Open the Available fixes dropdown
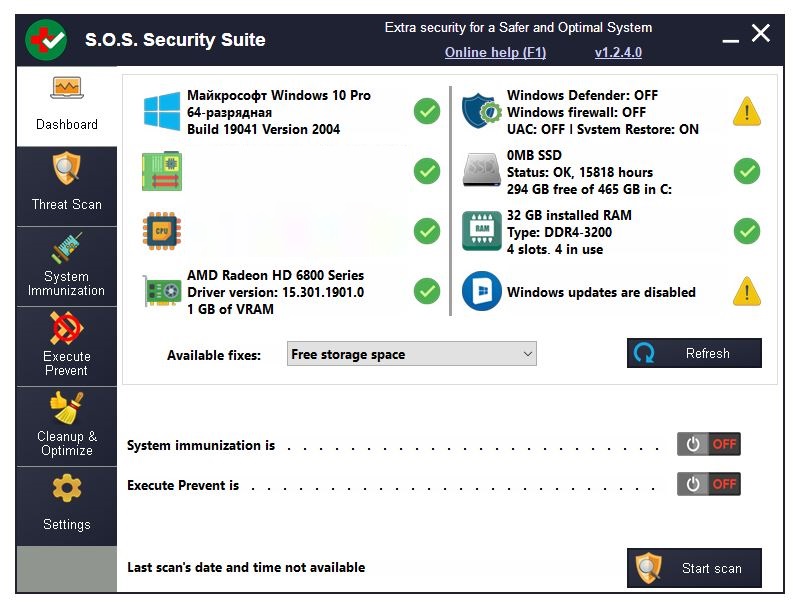The height and width of the screenshot is (602, 793). pos(411,354)
